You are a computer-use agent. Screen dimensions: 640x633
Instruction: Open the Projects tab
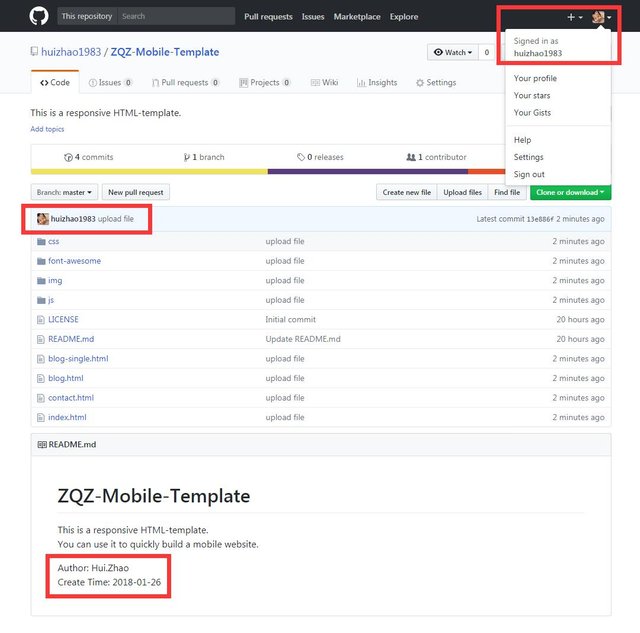click(264, 82)
